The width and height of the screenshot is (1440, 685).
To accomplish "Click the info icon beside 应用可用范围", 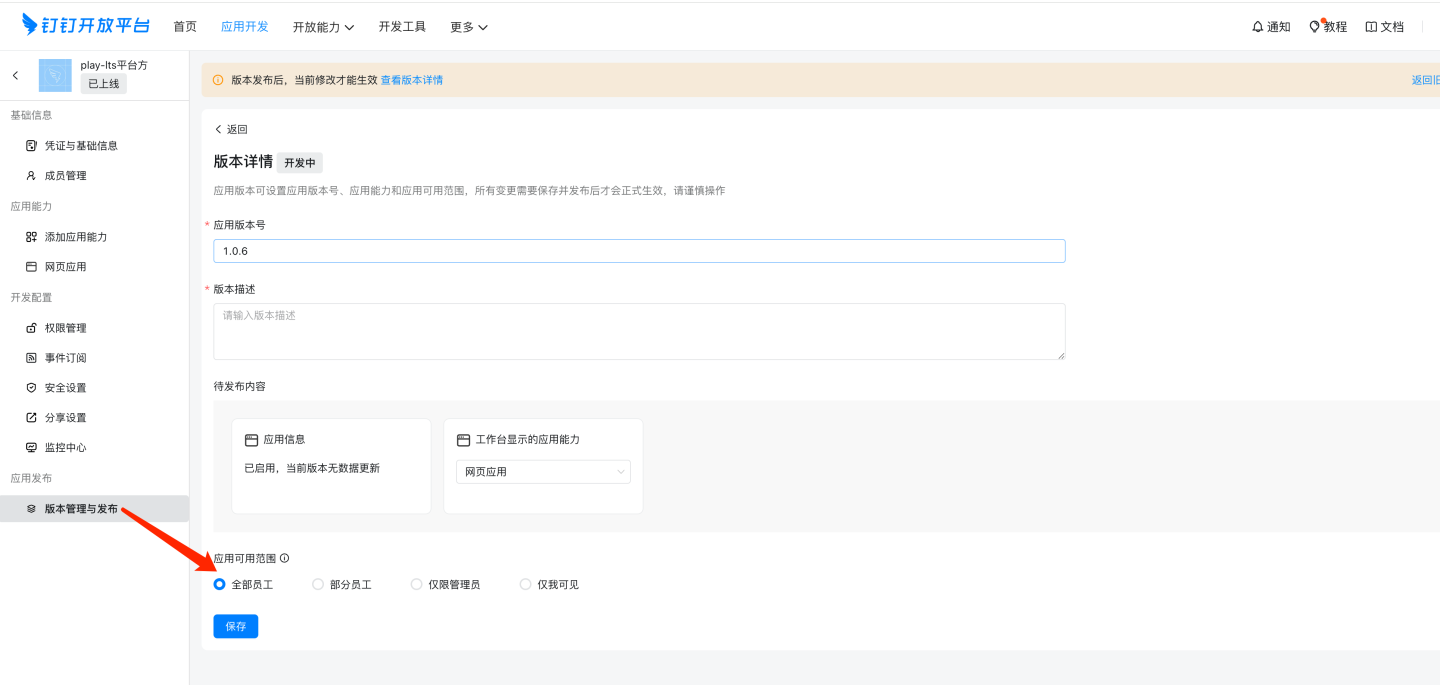I will pyautogui.click(x=285, y=558).
